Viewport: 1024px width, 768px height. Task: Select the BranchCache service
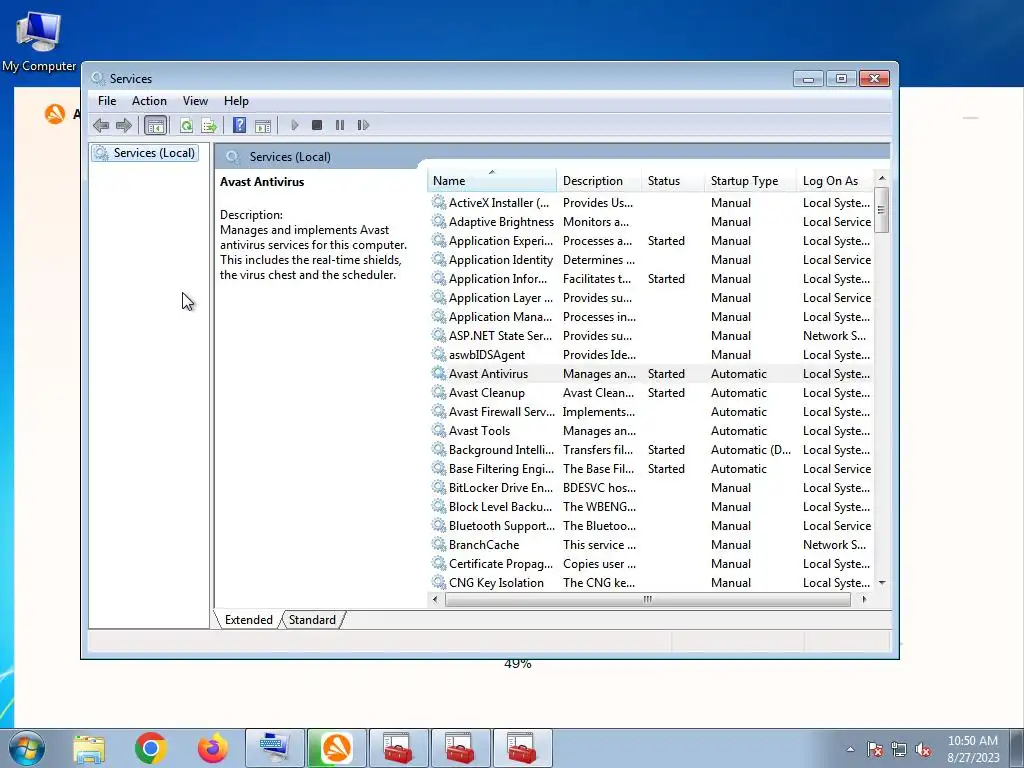point(651,544)
